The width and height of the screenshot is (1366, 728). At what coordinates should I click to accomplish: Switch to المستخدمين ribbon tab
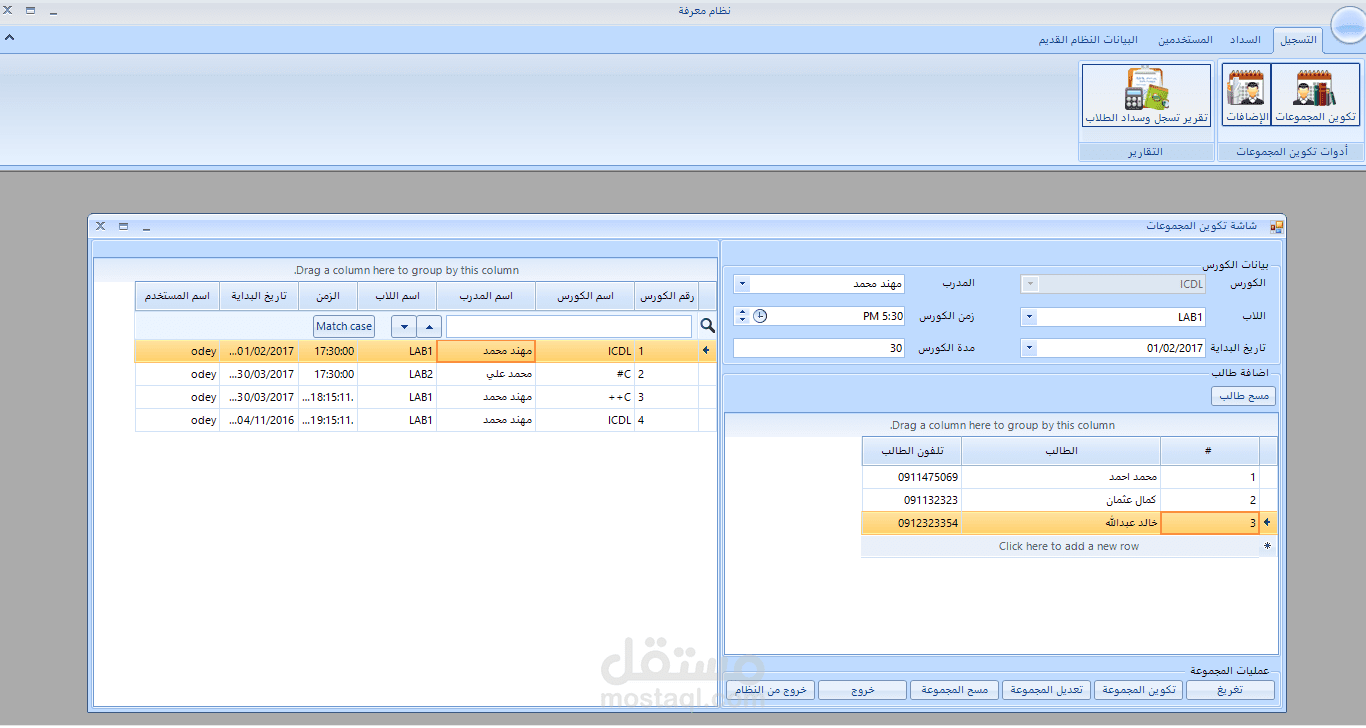tap(1185, 40)
